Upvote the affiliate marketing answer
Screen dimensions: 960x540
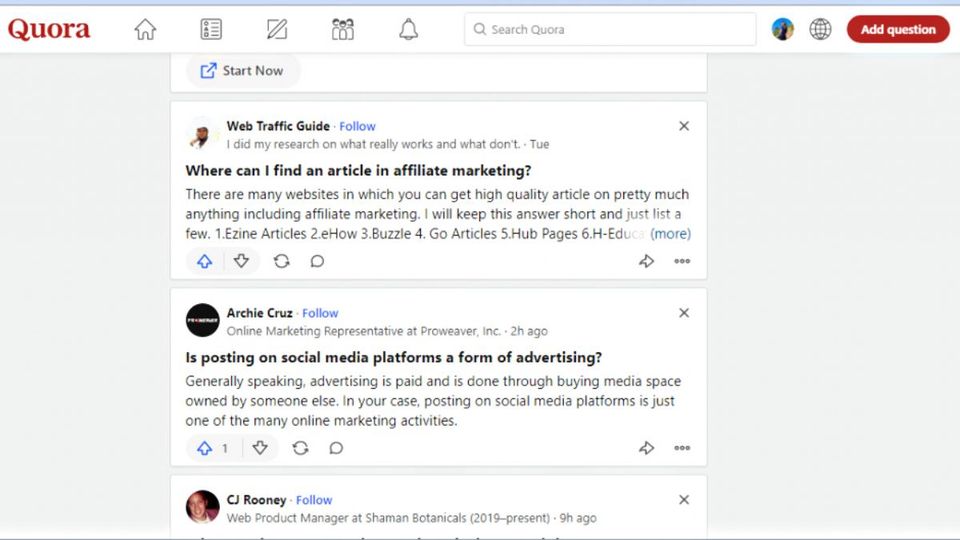point(204,261)
